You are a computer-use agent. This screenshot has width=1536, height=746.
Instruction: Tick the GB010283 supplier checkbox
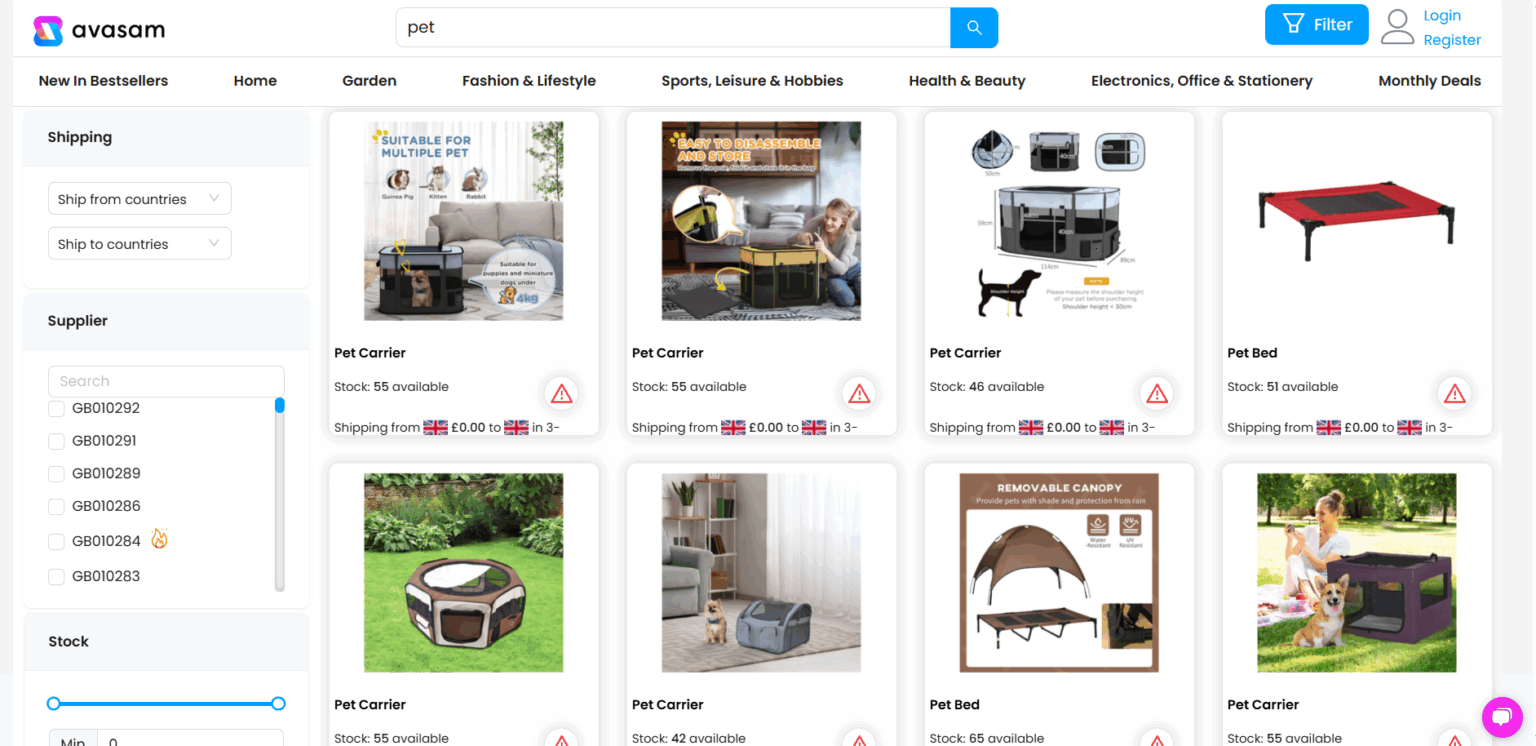57,577
